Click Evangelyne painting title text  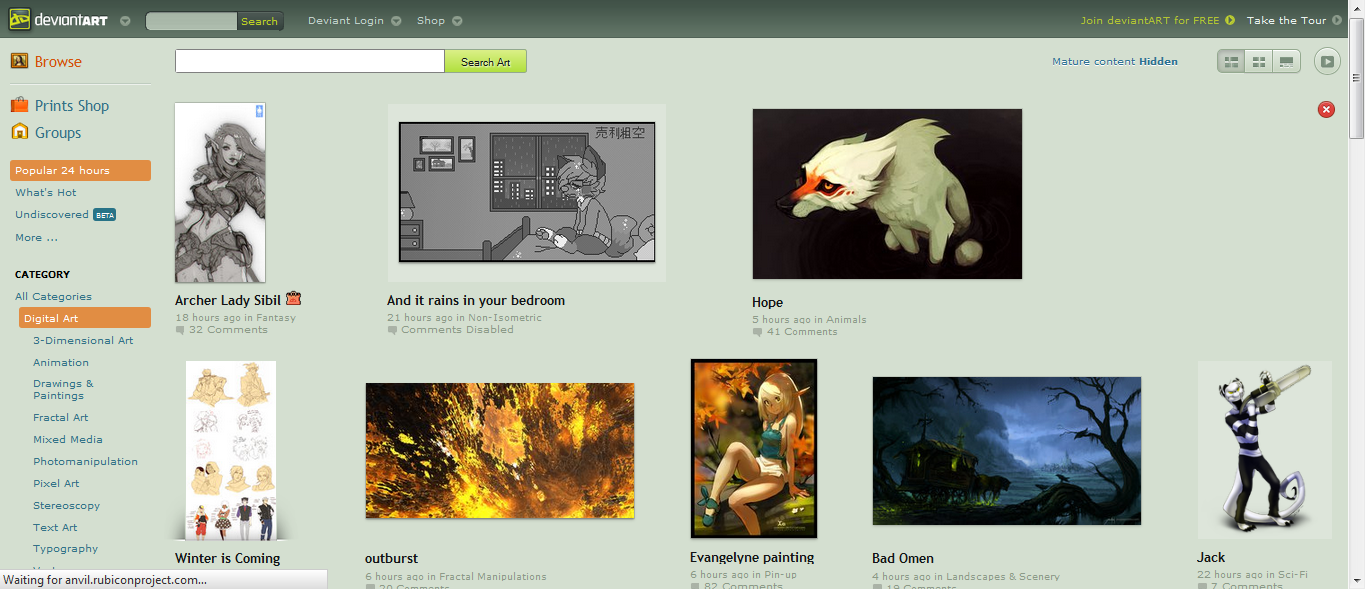click(752, 558)
